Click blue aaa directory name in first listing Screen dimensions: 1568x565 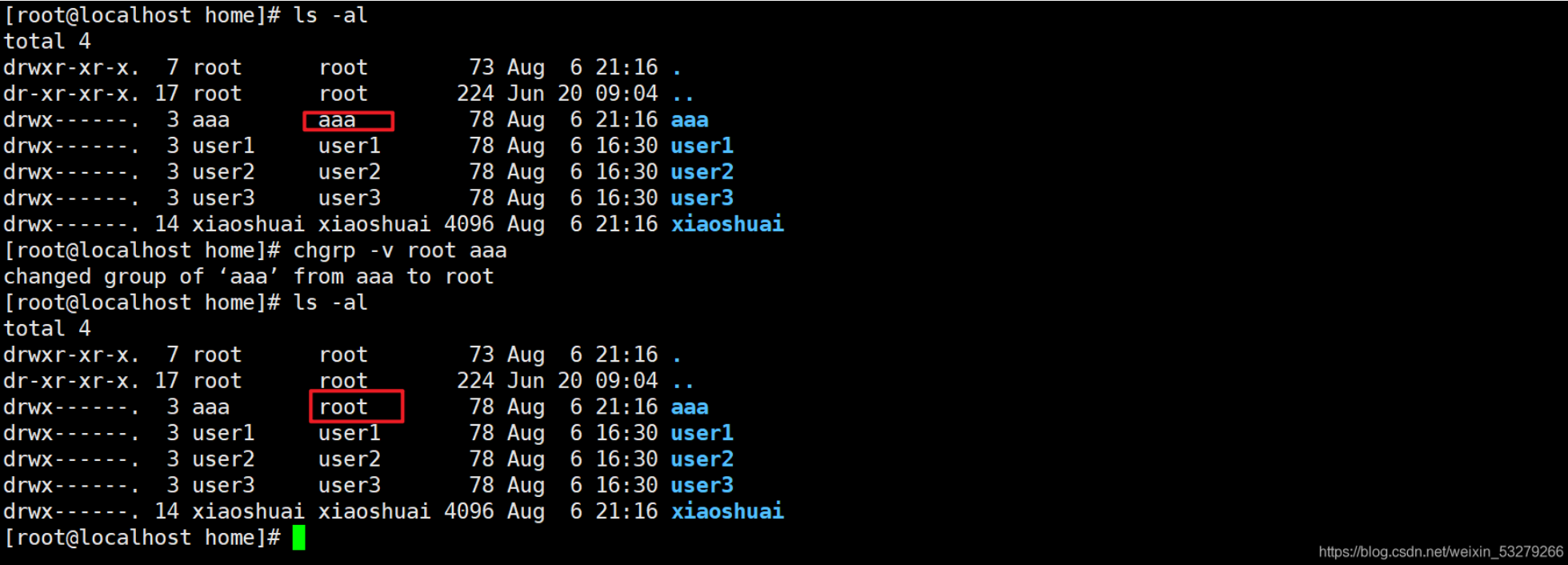pyautogui.click(x=690, y=120)
